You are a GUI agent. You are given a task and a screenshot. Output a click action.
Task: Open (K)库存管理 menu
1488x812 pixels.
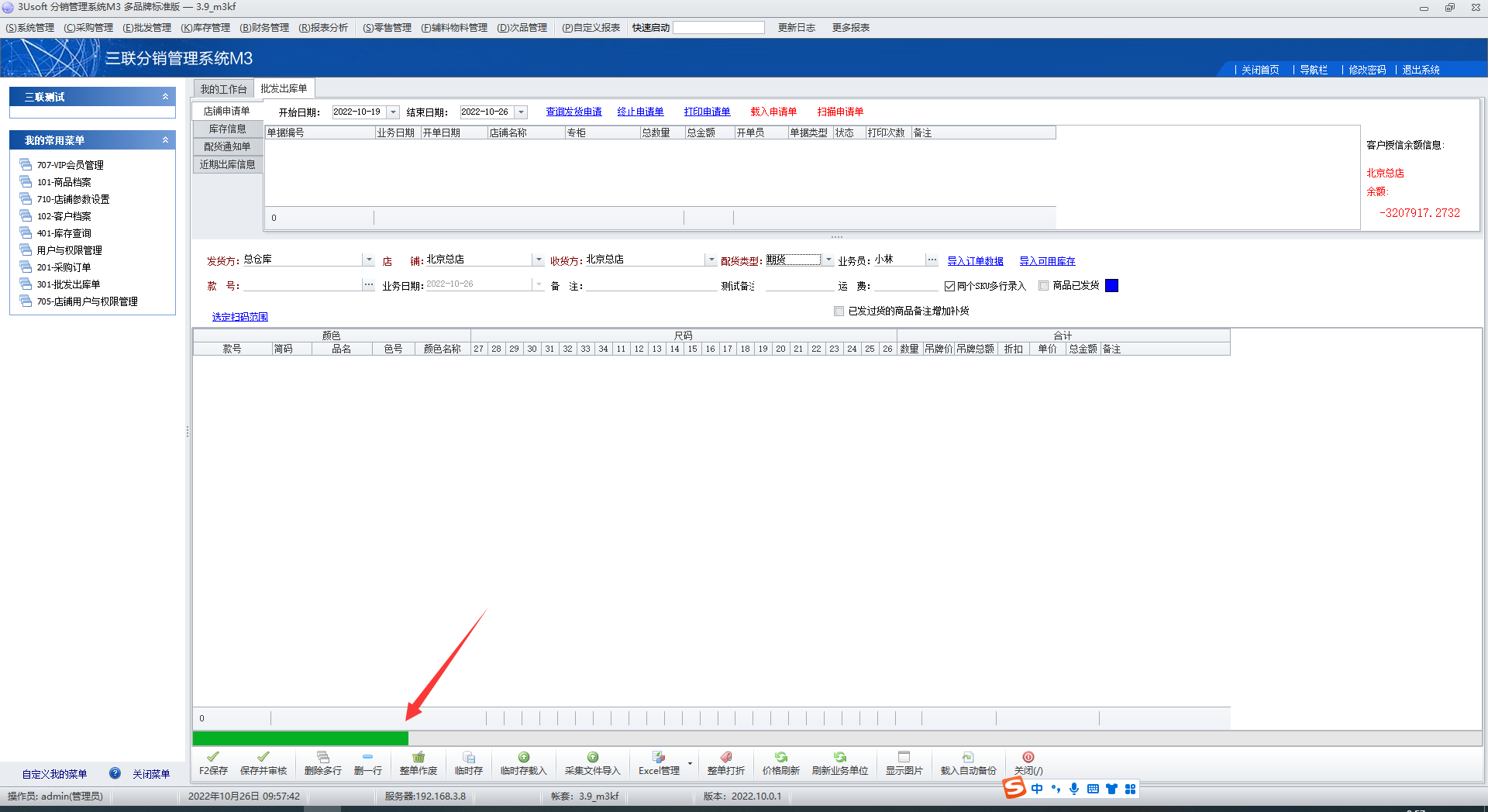205,28
